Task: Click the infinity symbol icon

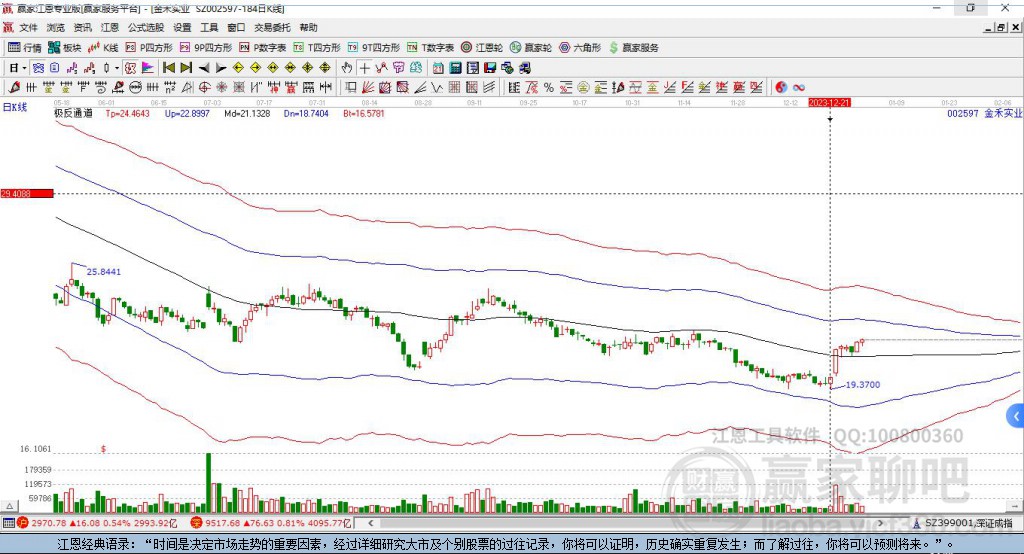Action: (799, 87)
